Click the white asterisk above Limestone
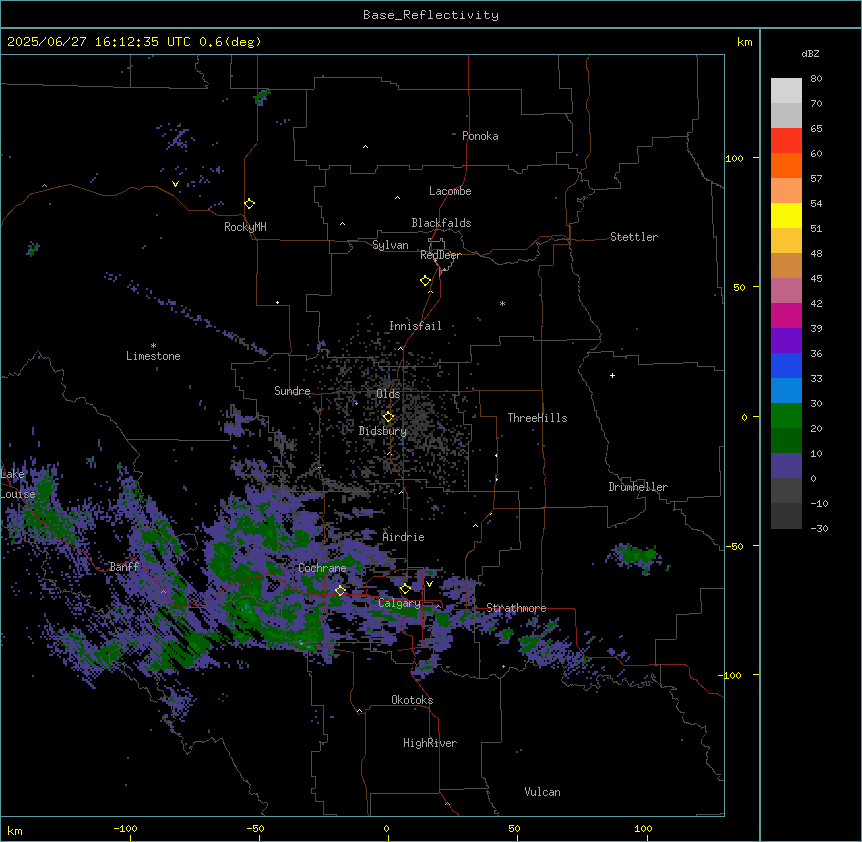862x842 pixels. pyautogui.click(x=153, y=346)
